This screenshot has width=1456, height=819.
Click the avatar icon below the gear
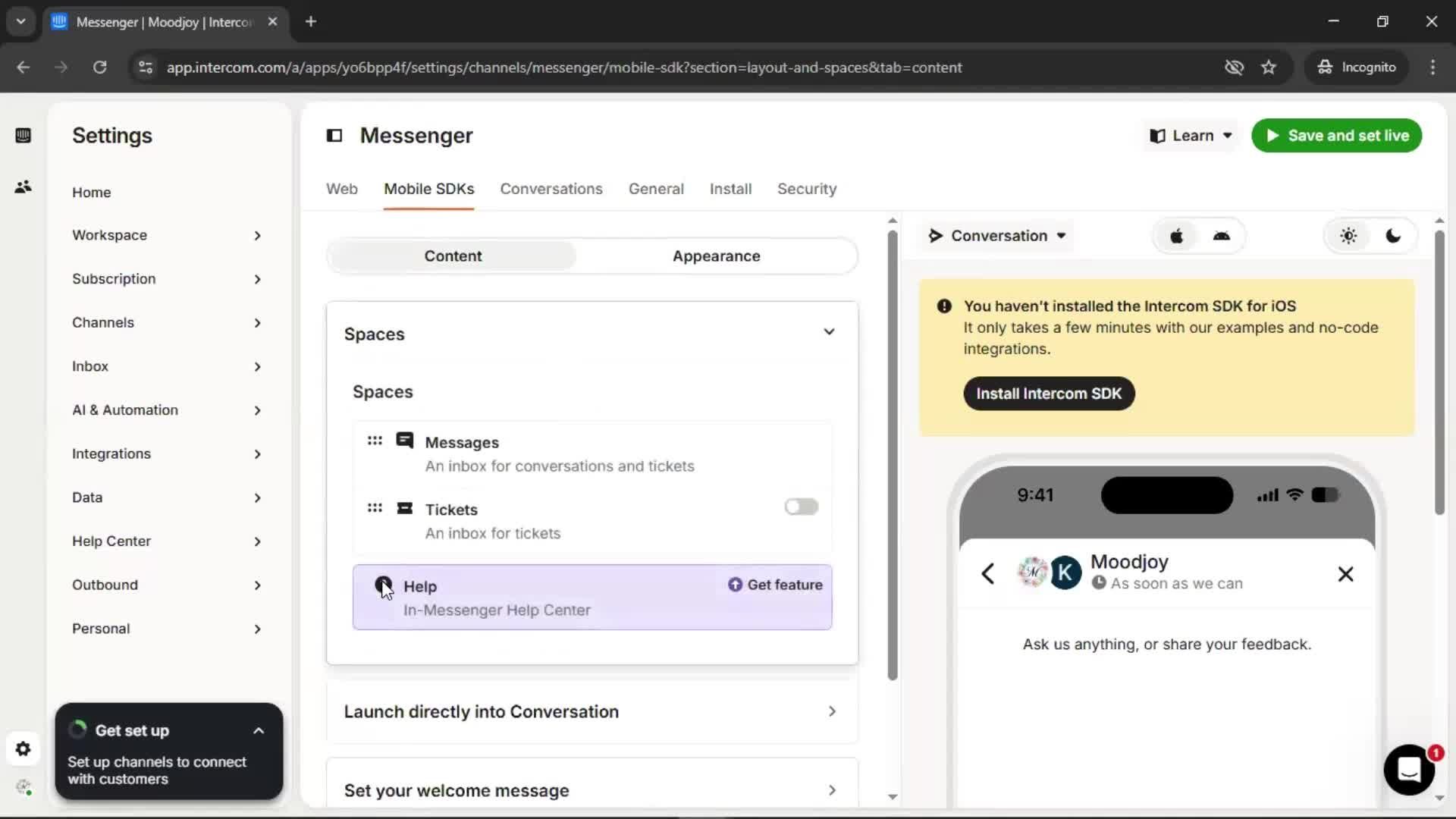[23, 787]
